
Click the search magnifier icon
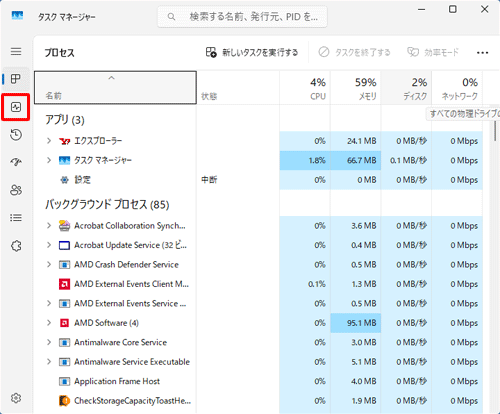171,16
